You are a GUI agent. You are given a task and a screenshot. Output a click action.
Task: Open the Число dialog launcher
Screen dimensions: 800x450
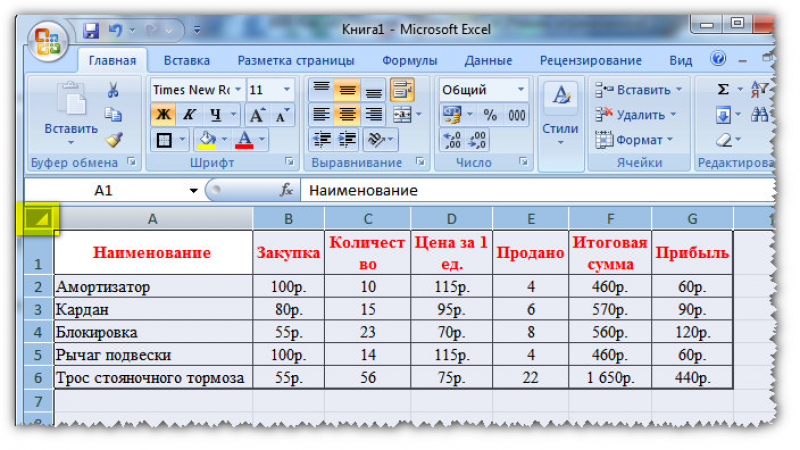tap(523, 162)
